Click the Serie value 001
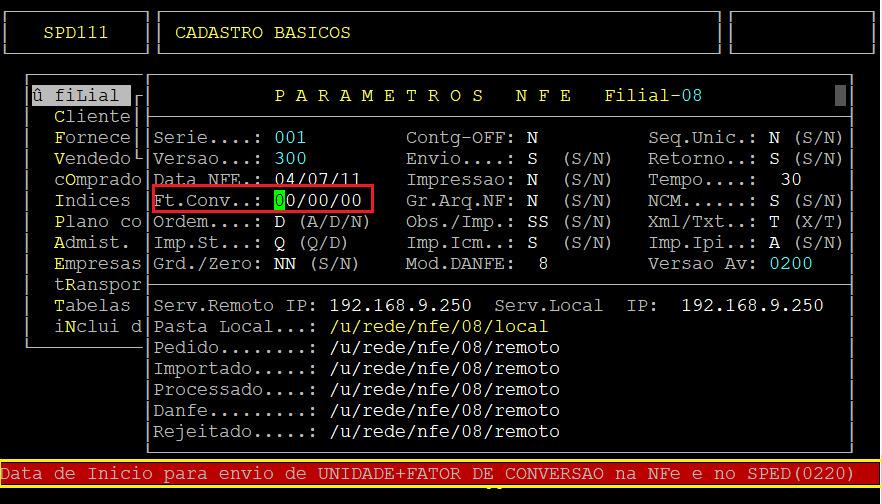This screenshot has width=882, height=504. [x=290, y=138]
